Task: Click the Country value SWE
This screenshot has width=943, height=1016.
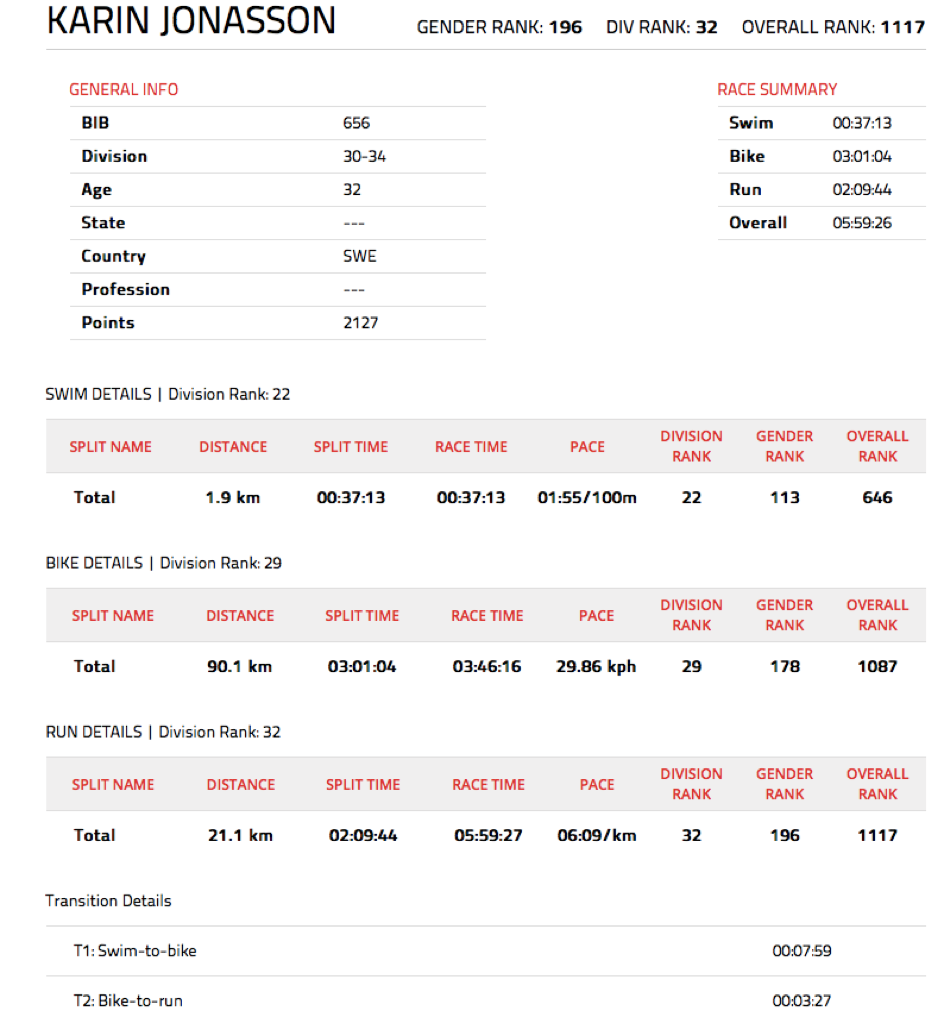Action: (359, 256)
